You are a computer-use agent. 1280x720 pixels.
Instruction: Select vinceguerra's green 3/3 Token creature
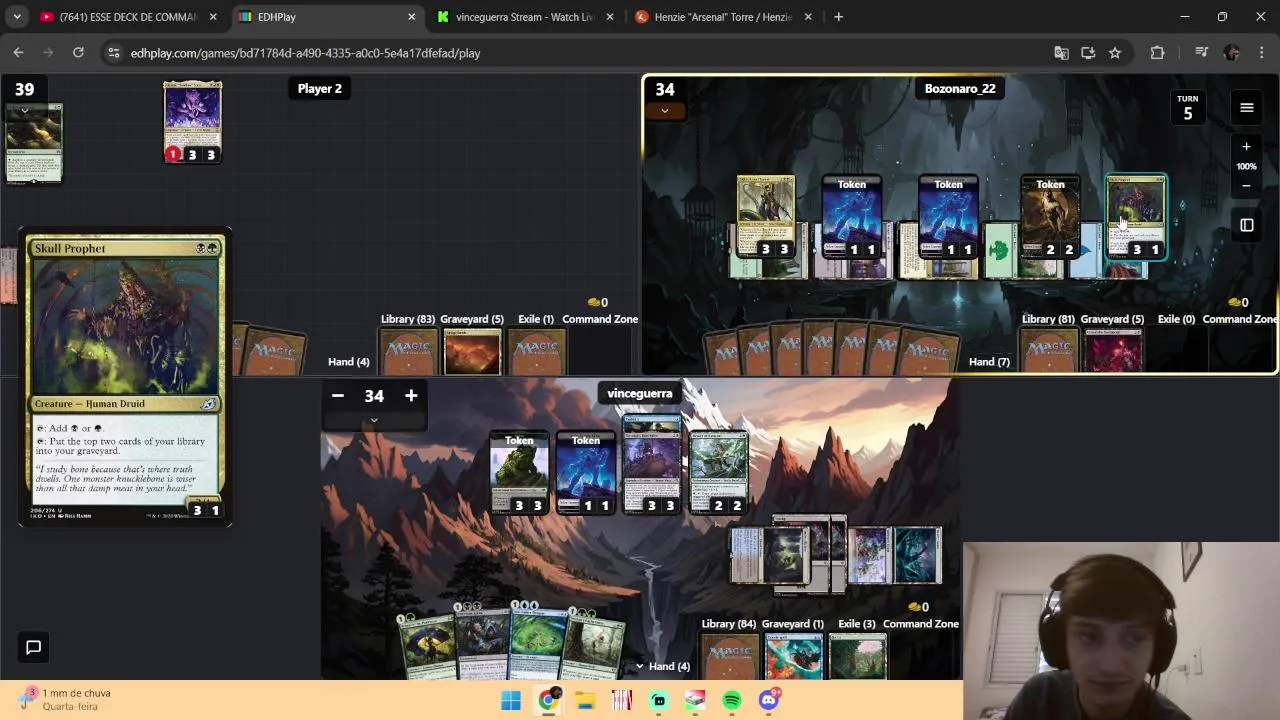point(519,473)
